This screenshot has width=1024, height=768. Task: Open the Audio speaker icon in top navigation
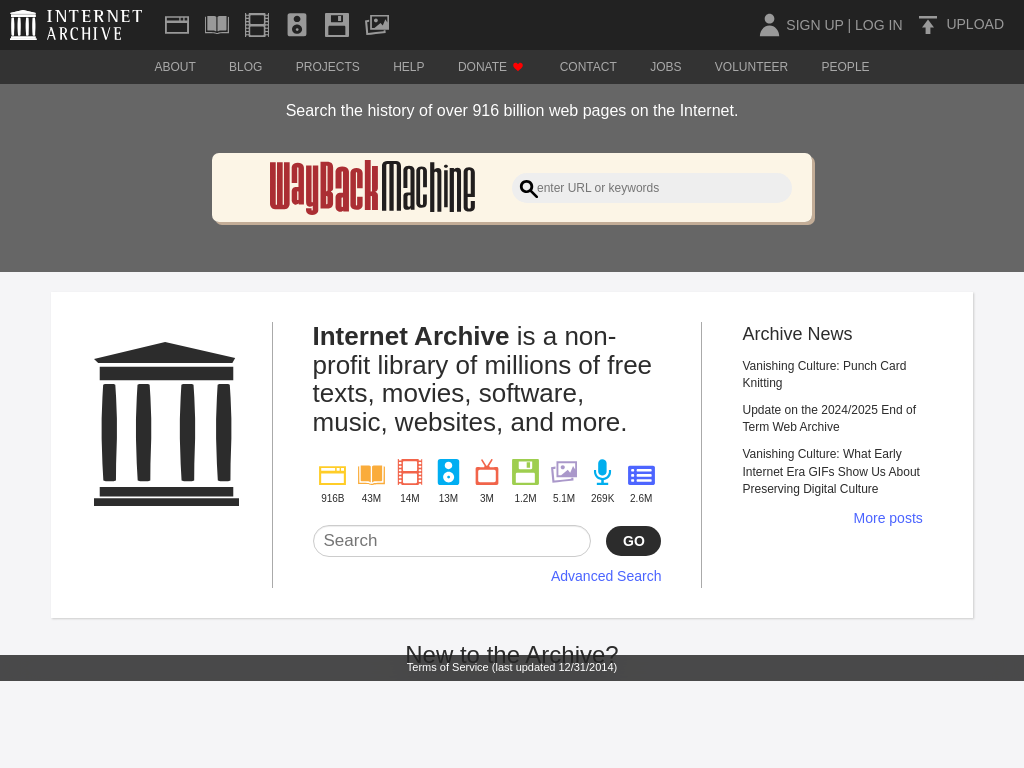(x=297, y=25)
